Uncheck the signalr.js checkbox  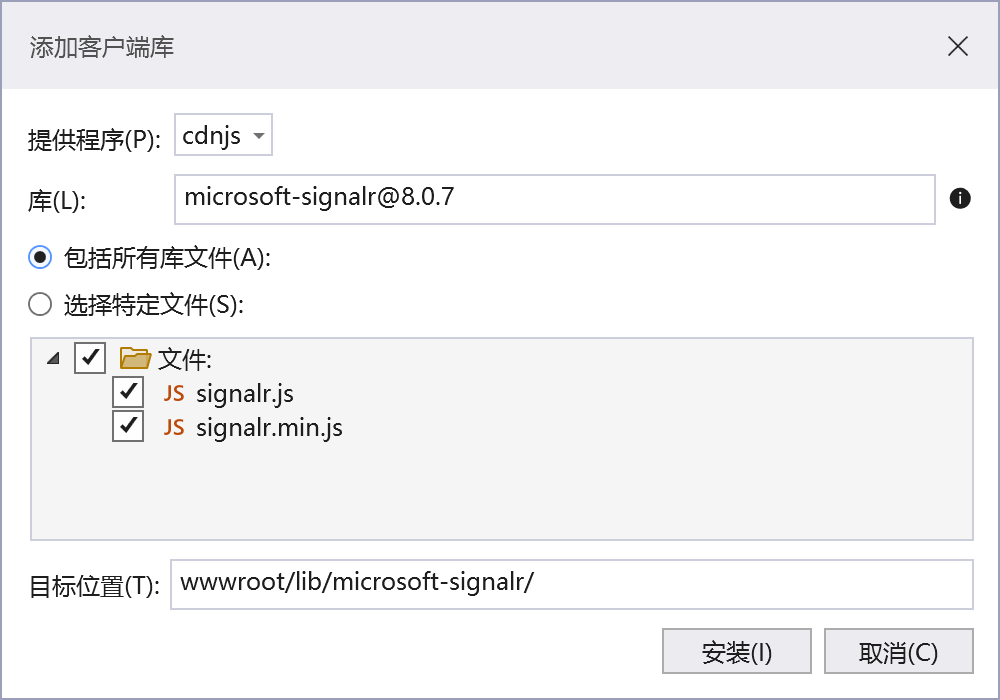[x=128, y=393]
